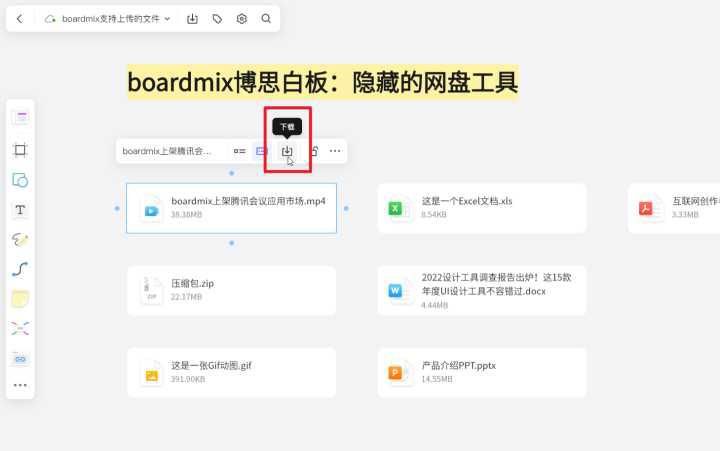Viewport: 720px width, 451px height.
Task: Click the zip archive file icon
Action: [151, 291]
